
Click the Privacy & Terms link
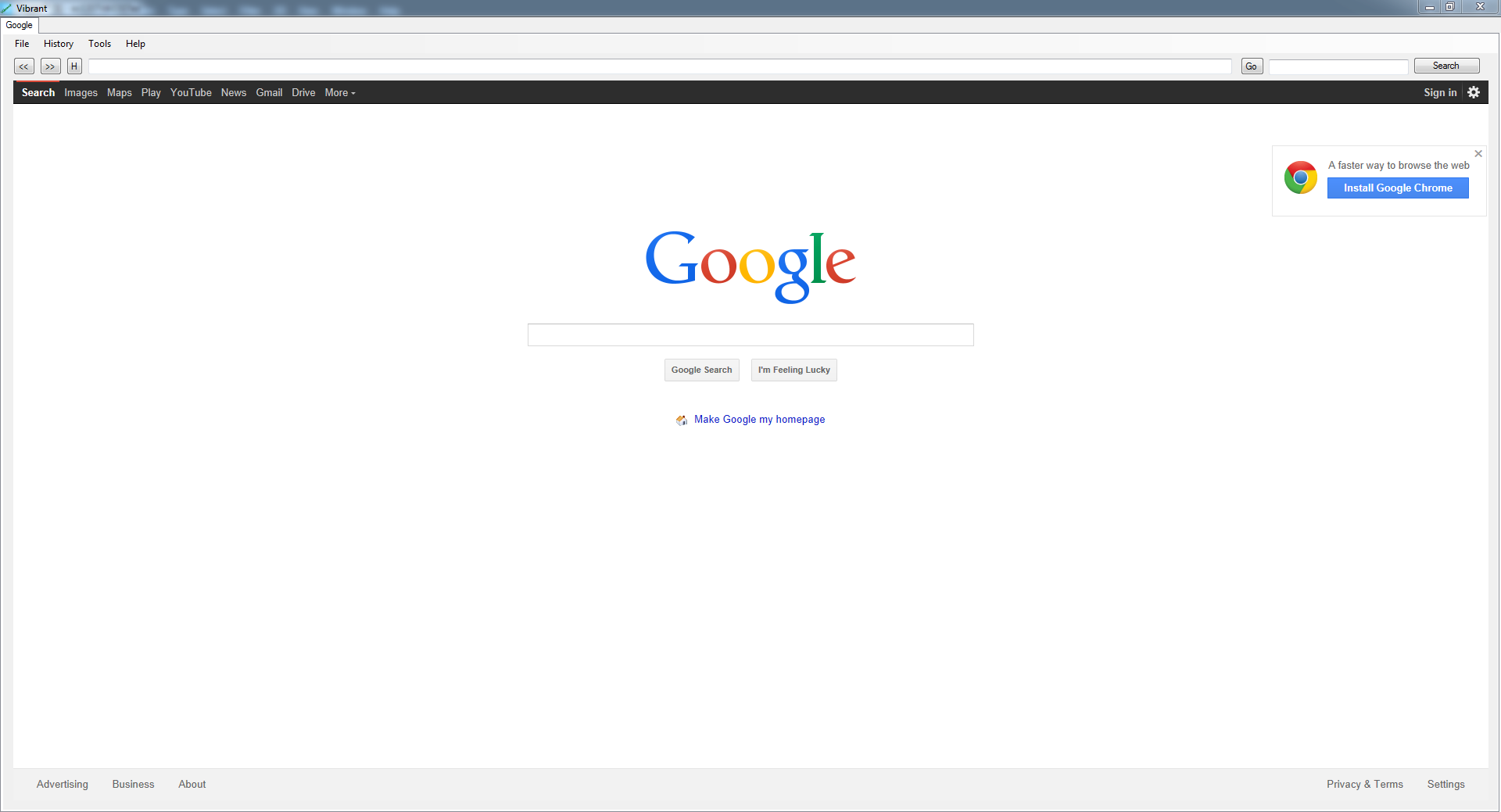tap(1363, 784)
